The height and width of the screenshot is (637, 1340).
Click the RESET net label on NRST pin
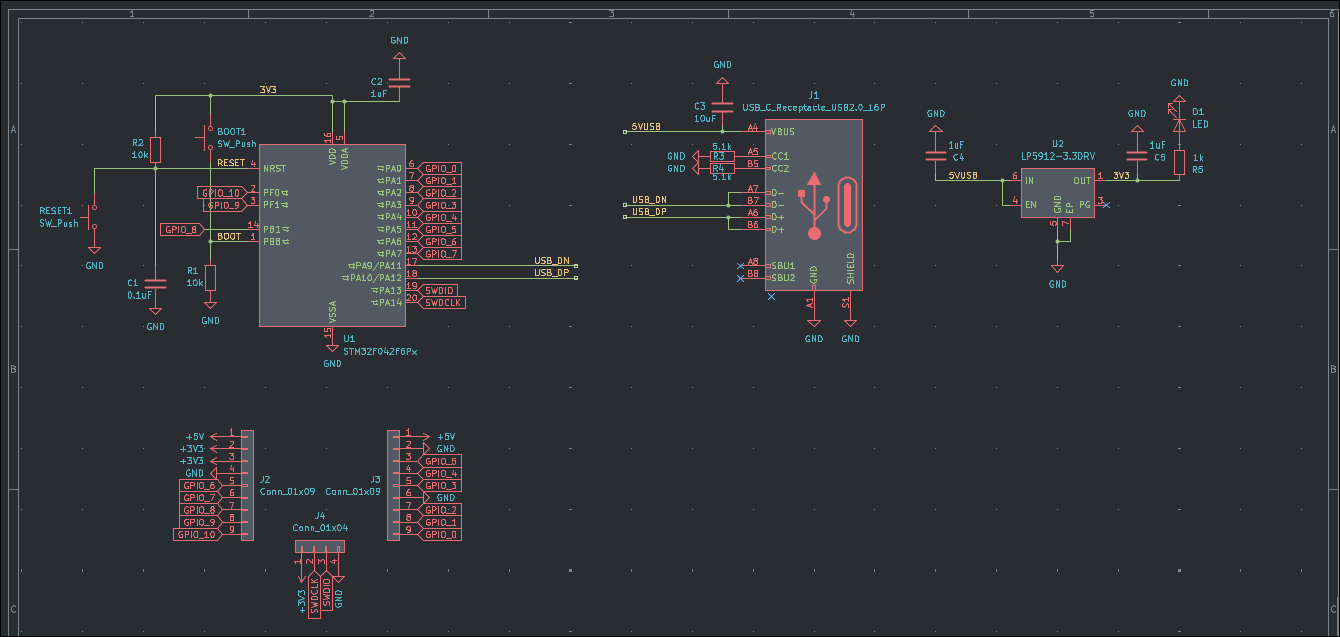[x=230, y=162]
